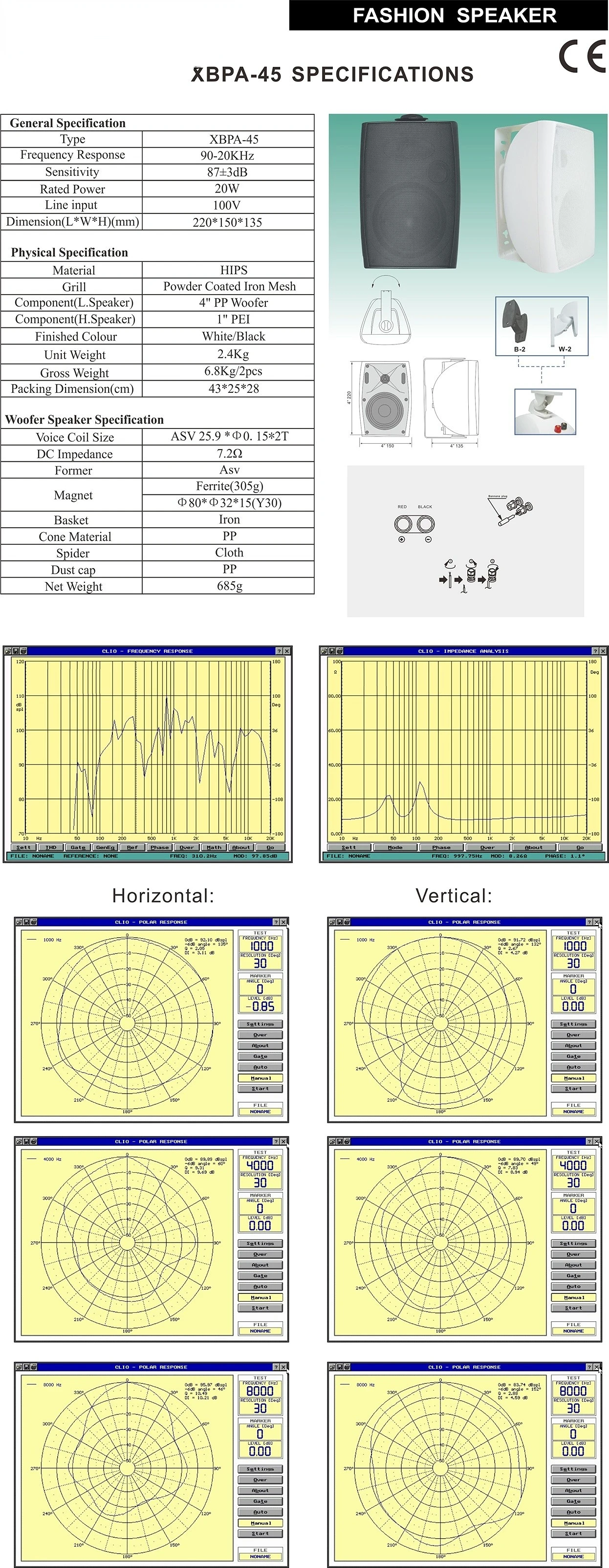Save icon in Horizontal 1000 Hz polar window
Viewport: 609px width, 1568px height.
(x=26, y=922)
